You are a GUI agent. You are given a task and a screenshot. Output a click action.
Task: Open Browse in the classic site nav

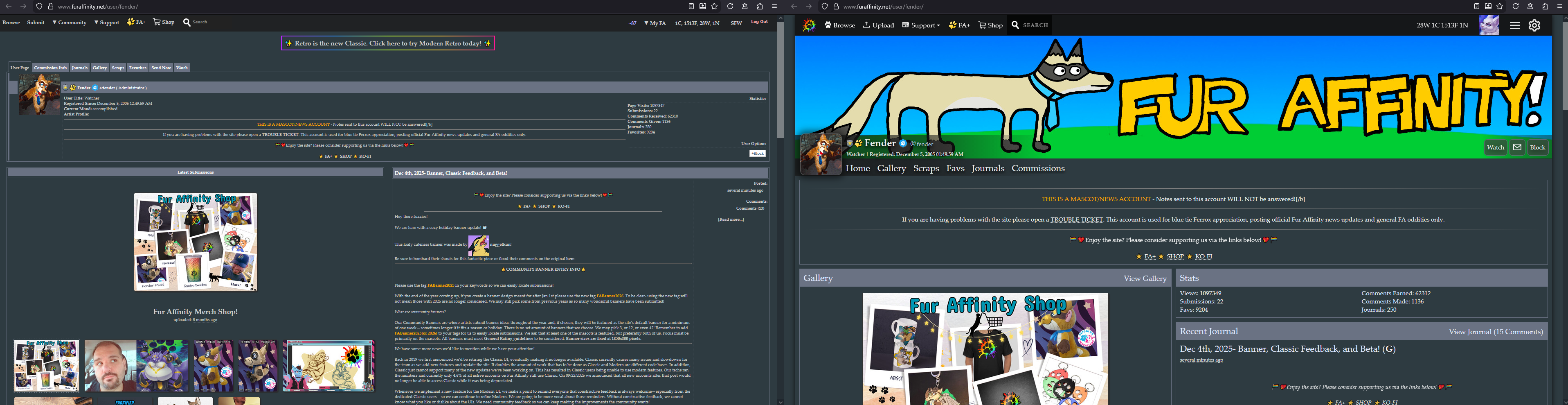pyautogui.click(x=11, y=23)
